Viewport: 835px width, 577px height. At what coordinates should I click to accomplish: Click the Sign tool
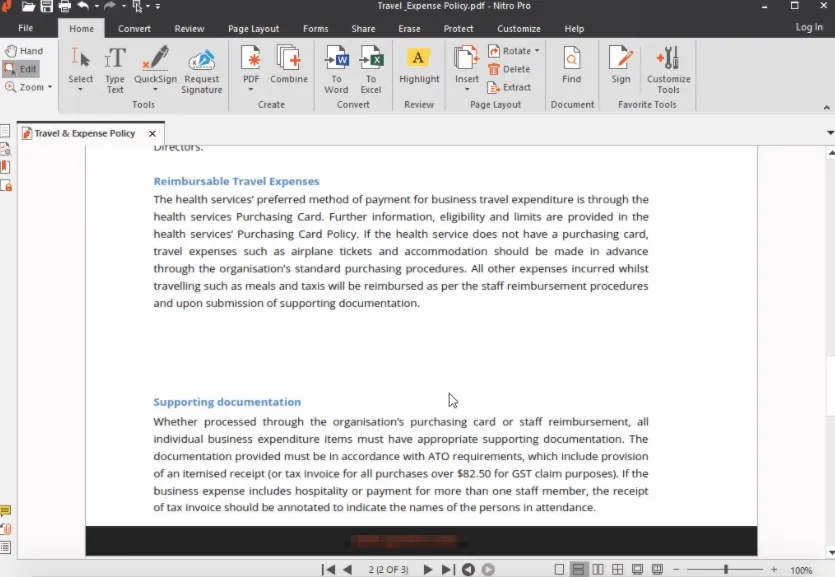pos(620,65)
